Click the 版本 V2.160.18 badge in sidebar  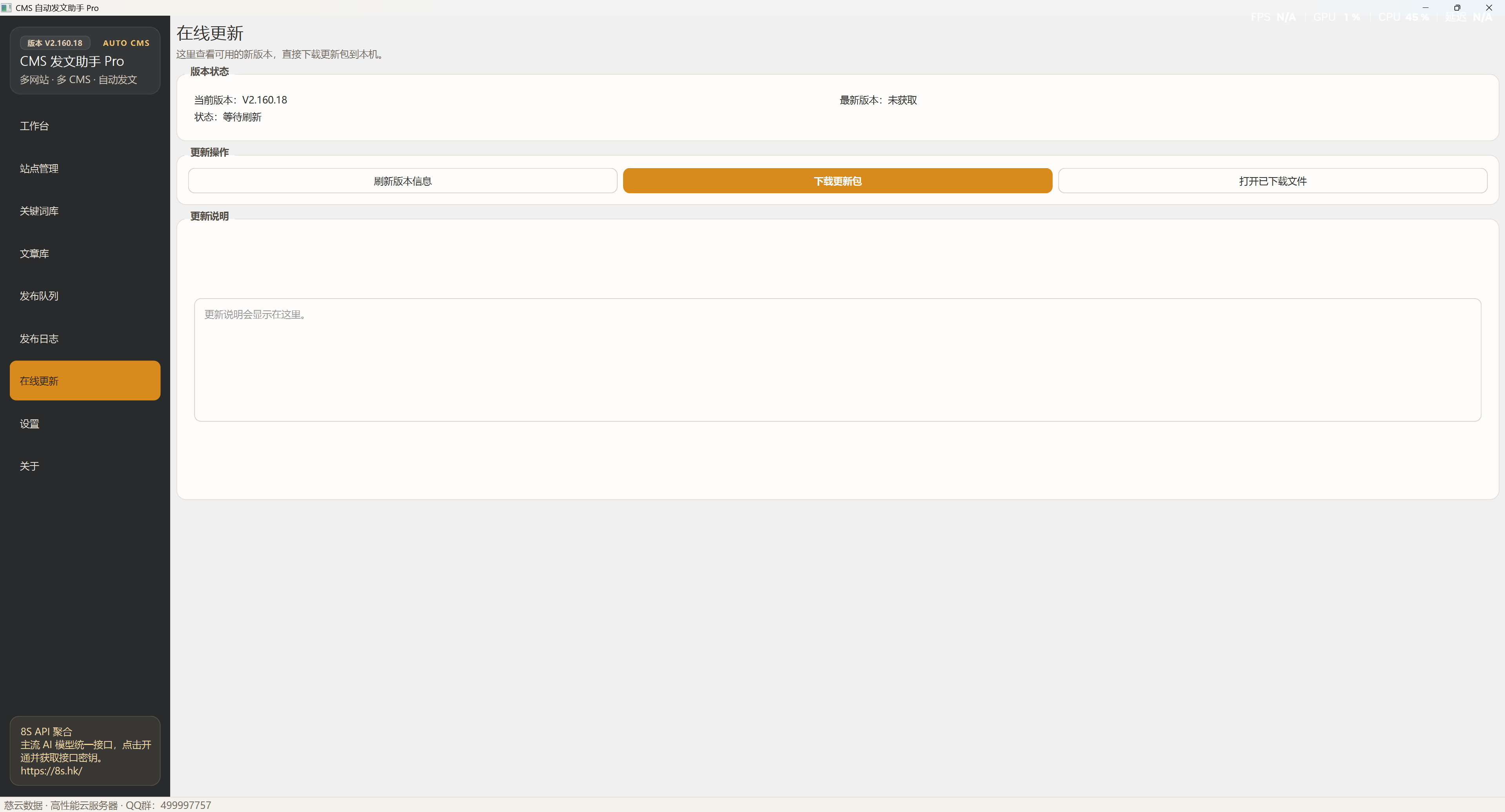55,43
